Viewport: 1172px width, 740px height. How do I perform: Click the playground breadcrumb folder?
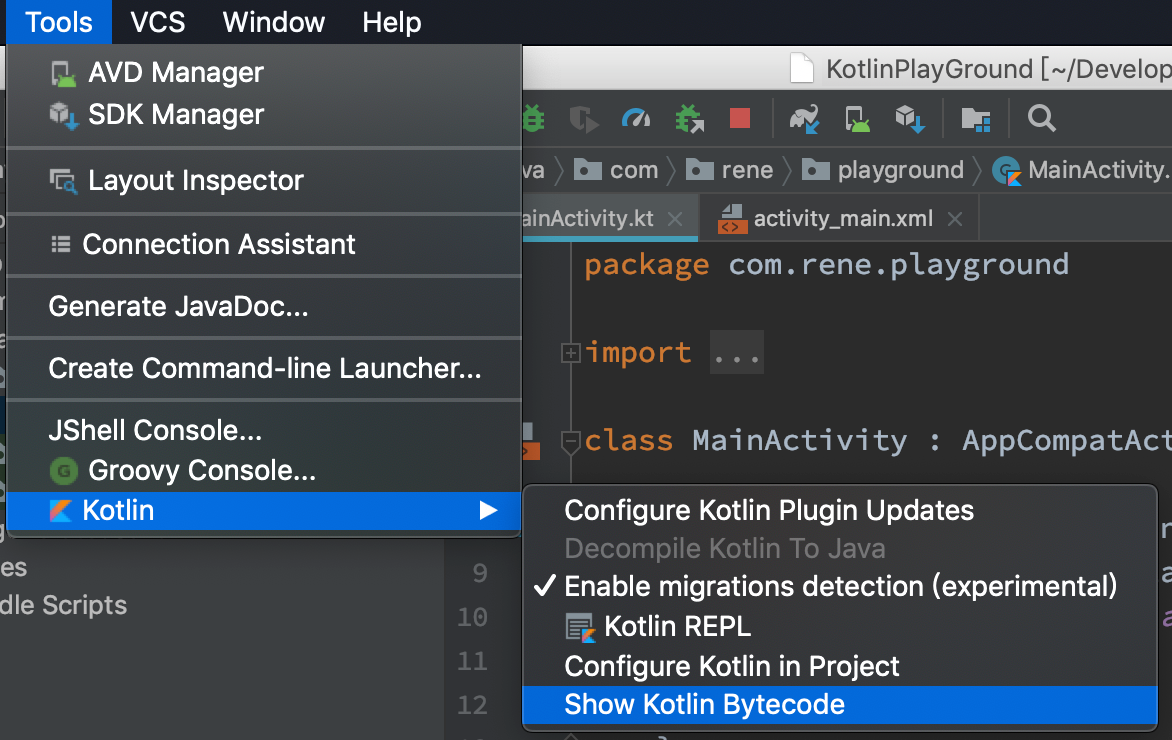pyautogui.click(x=900, y=170)
